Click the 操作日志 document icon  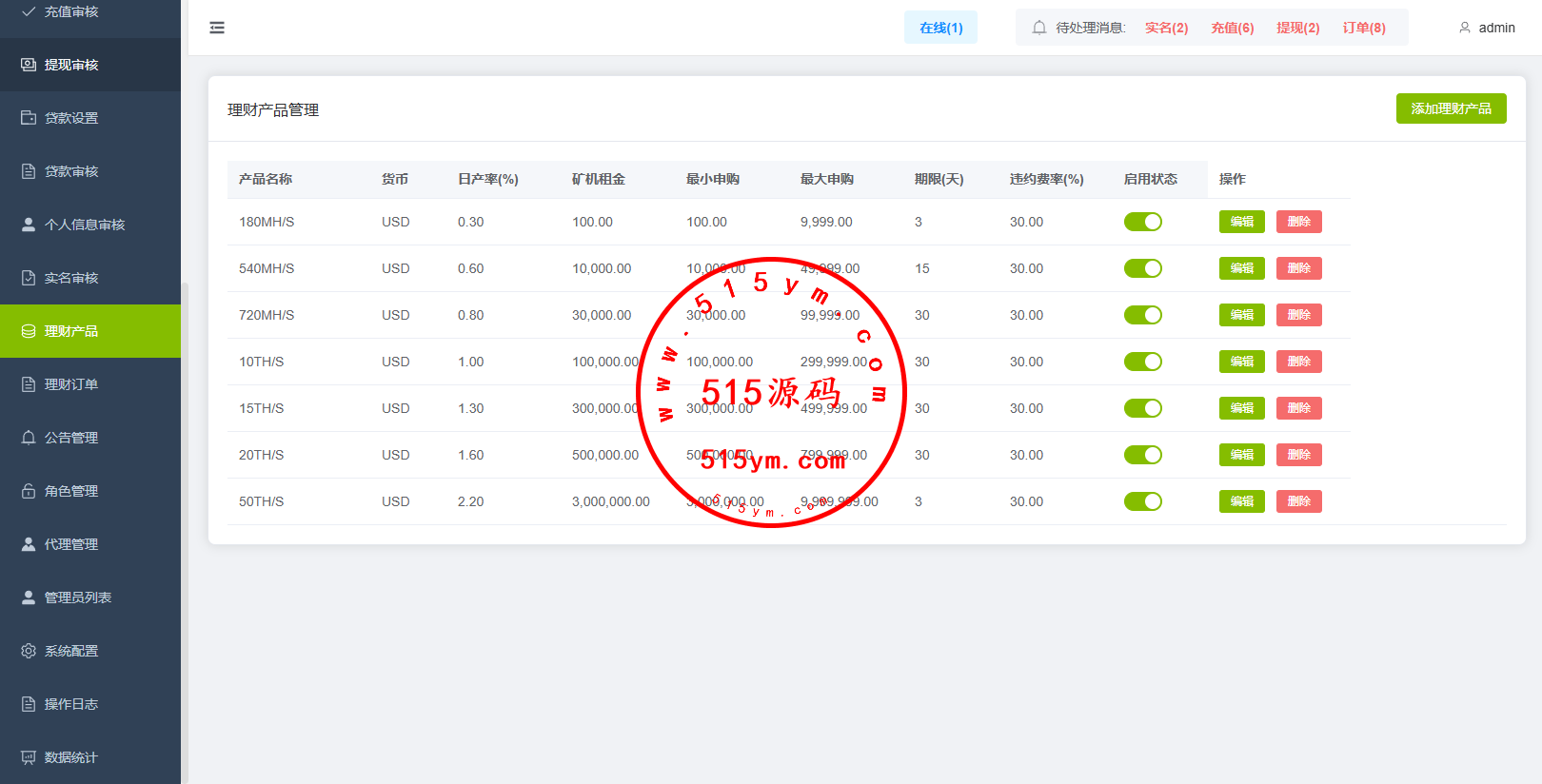(29, 704)
